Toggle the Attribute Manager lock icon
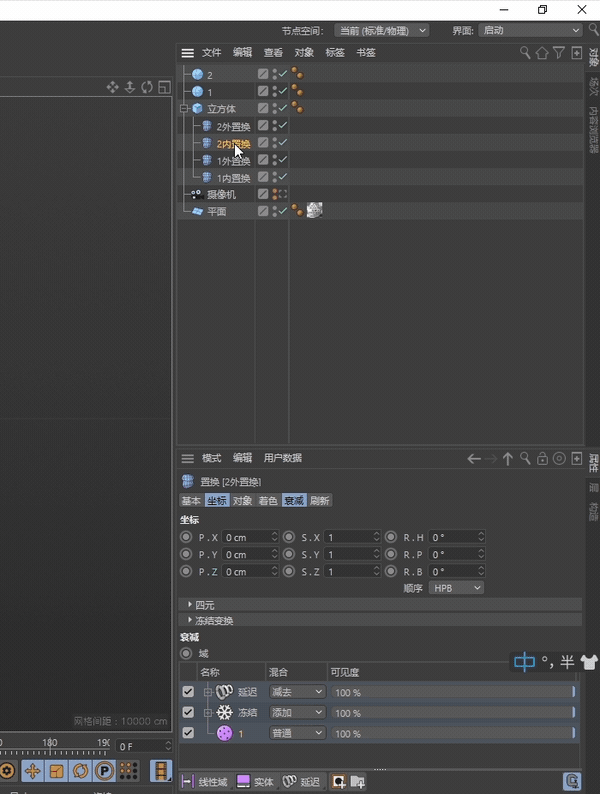Viewport: 600px width, 794px height. tap(542, 459)
